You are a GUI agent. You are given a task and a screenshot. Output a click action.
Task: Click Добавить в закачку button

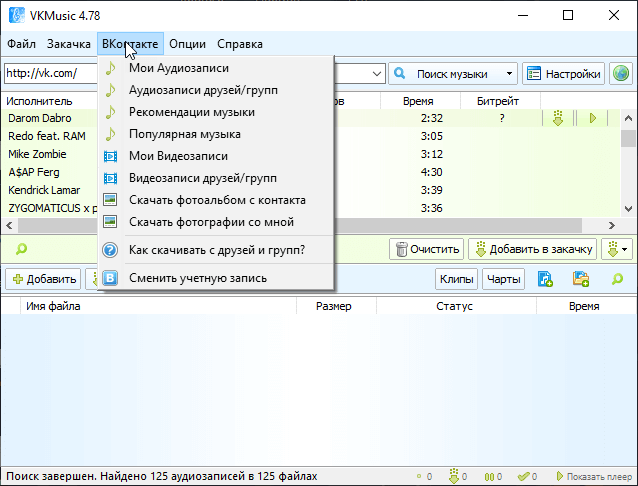[533, 249]
